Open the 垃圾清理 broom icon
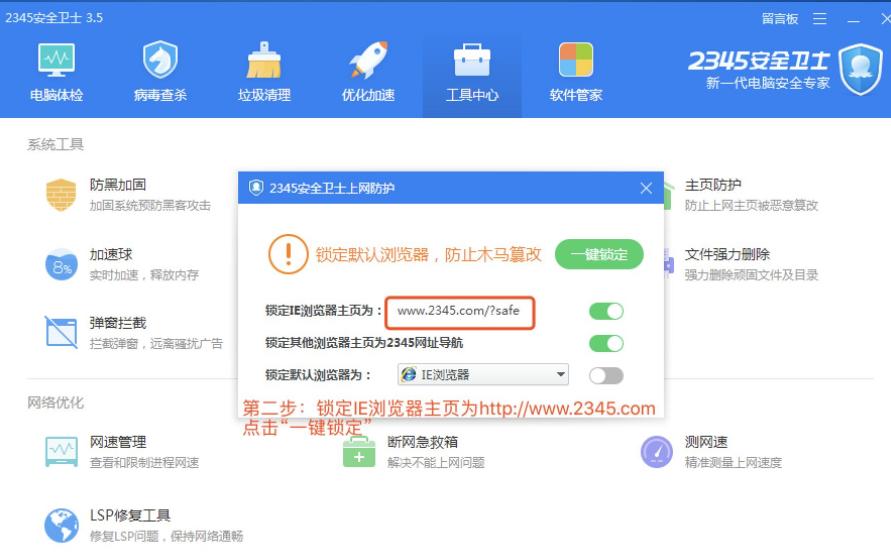Screen dimensions: 891x553 click(264, 60)
